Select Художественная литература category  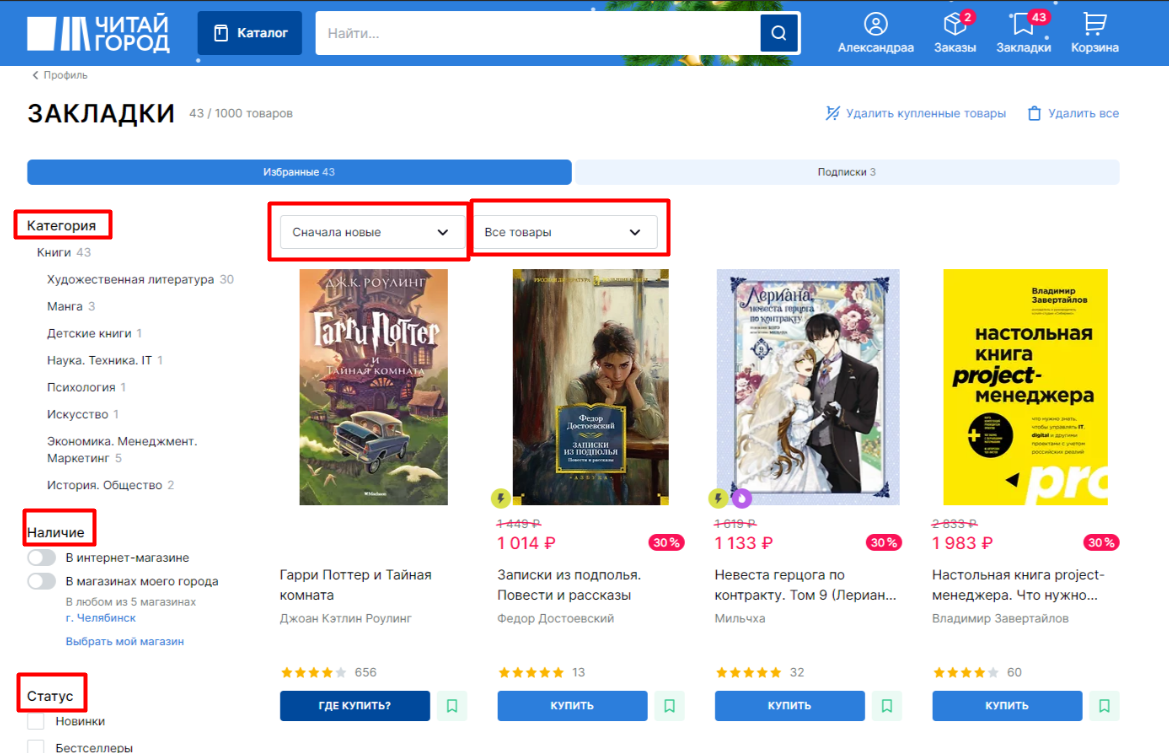point(130,280)
